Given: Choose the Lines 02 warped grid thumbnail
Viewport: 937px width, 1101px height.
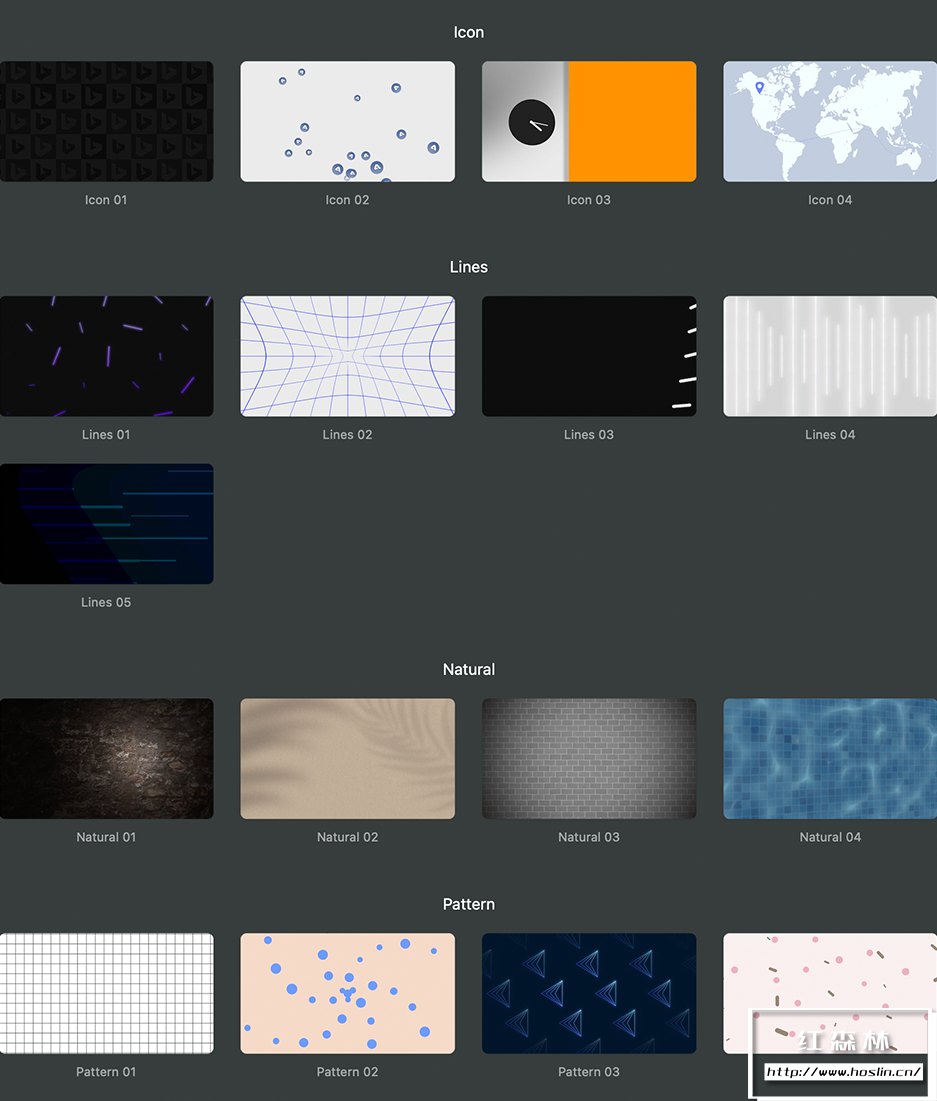Looking at the screenshot, I should coord(348,356).
